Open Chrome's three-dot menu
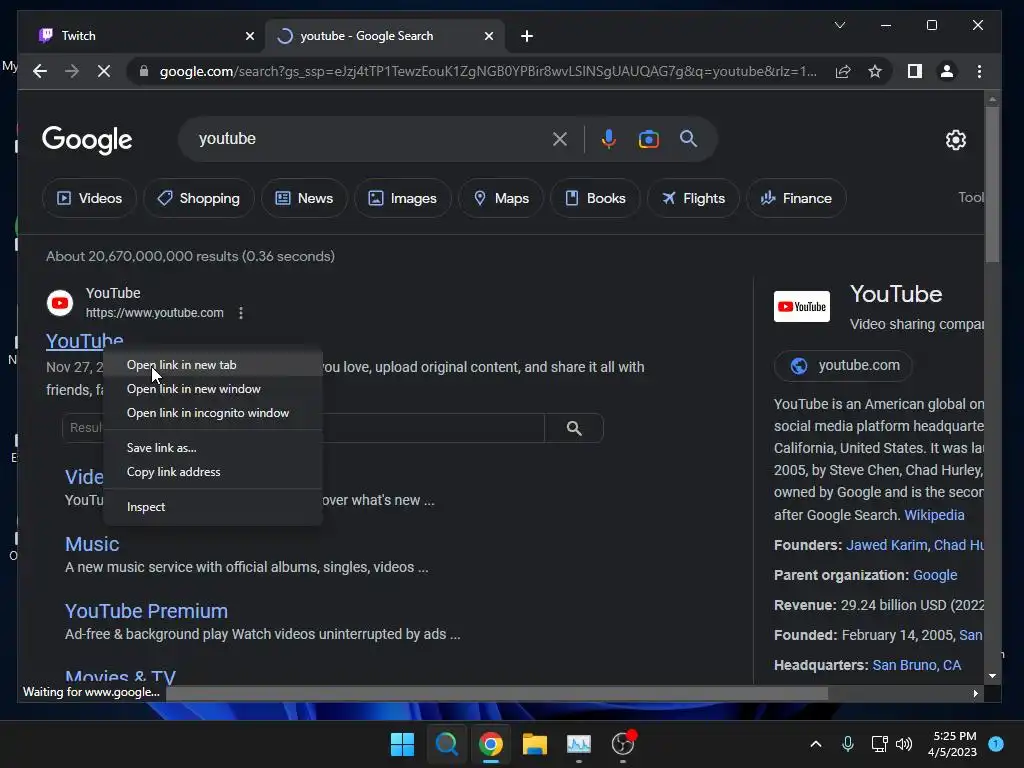1024x768 pixels. [979, 71]
